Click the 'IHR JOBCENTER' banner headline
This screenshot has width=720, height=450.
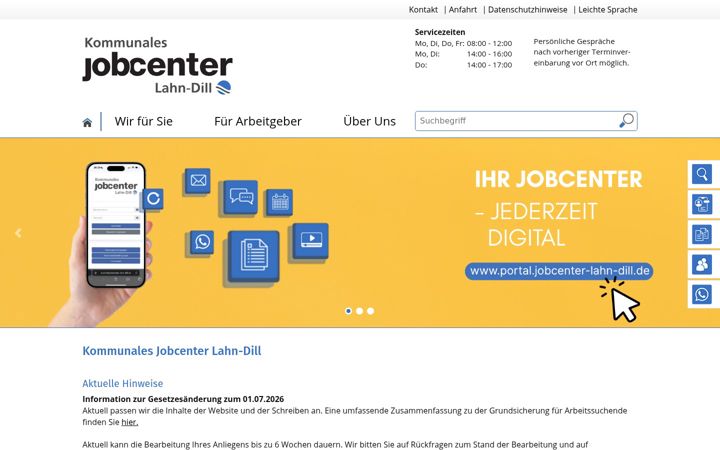[558, 179]
